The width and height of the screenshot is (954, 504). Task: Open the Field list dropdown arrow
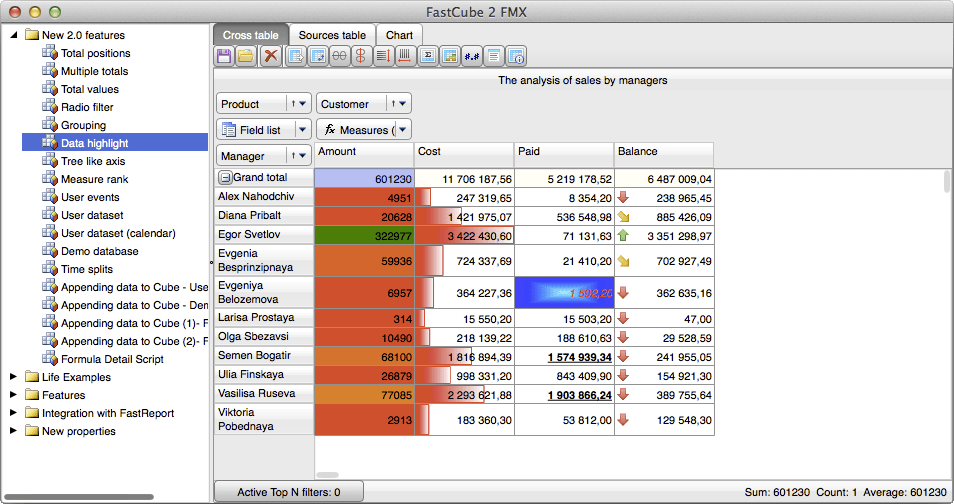(x=303, y=130)
